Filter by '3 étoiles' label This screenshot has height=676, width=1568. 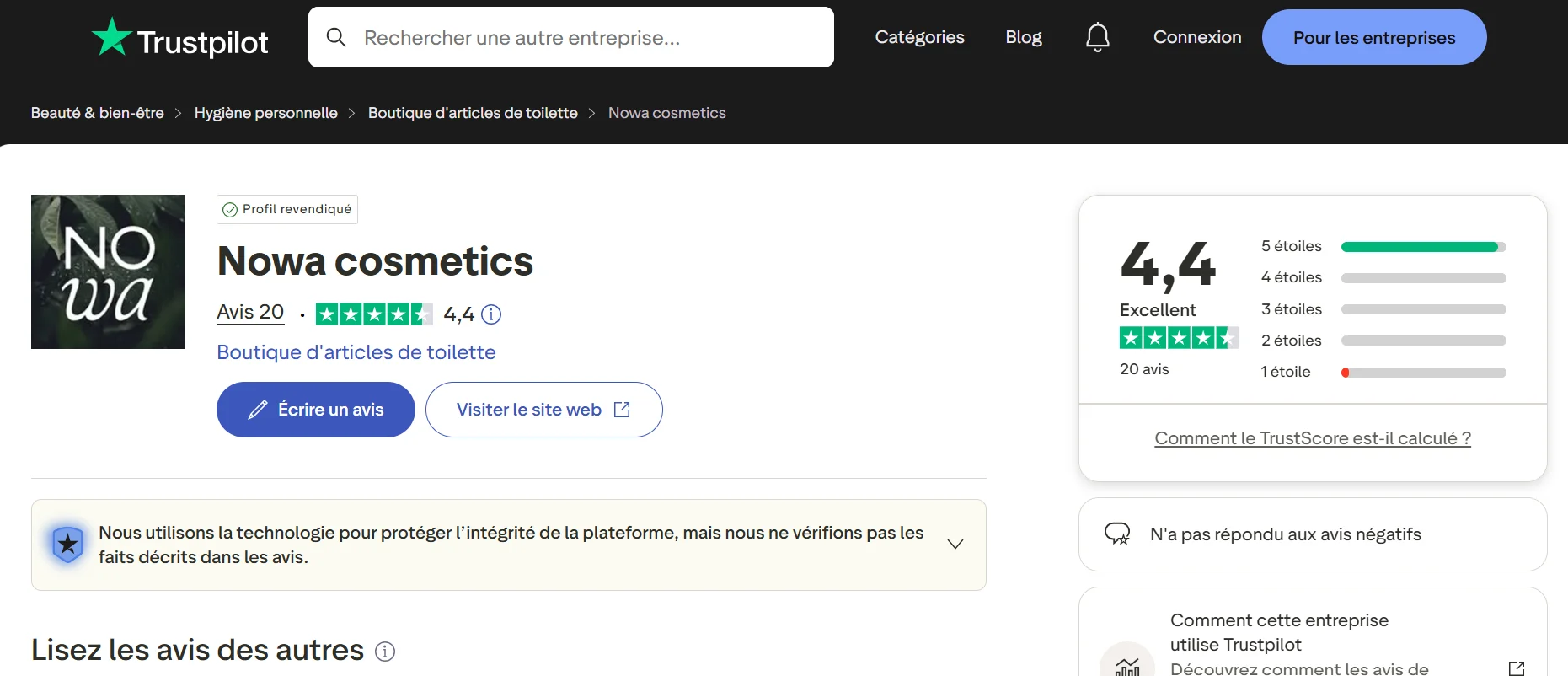(1292, 309)
